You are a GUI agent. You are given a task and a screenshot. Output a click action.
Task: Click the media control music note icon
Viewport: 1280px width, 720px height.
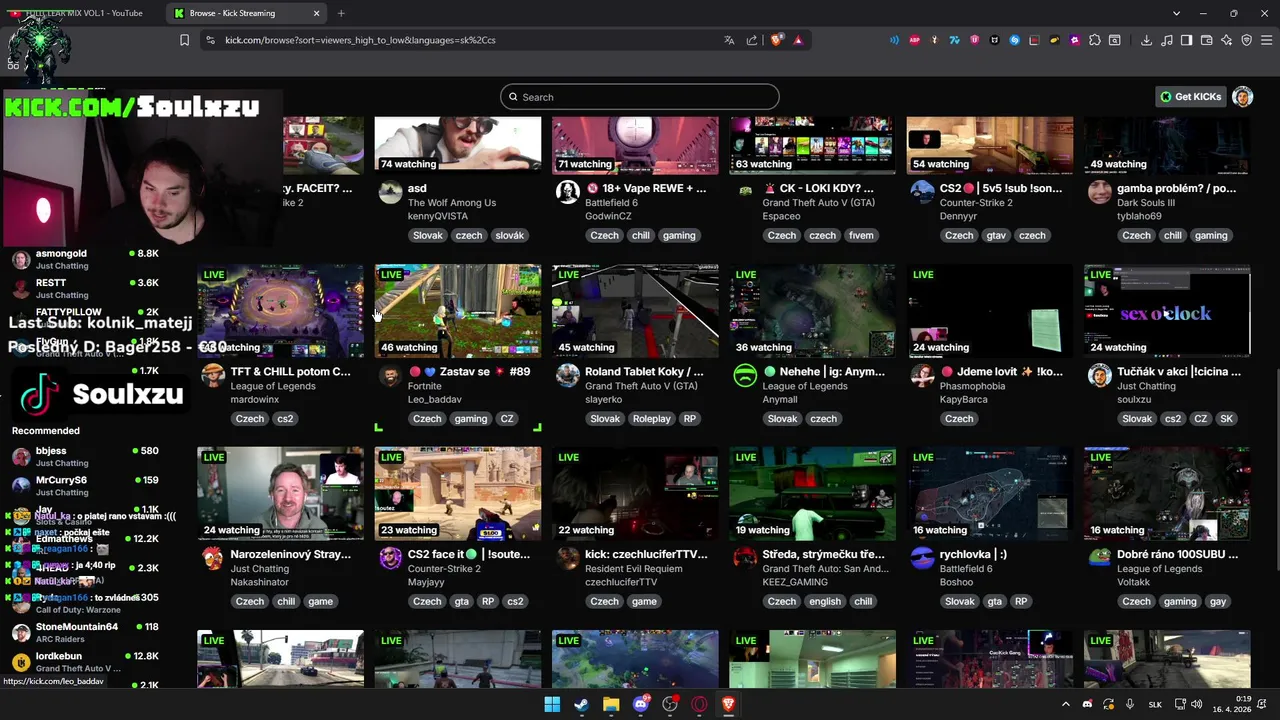coord(1166,40)
